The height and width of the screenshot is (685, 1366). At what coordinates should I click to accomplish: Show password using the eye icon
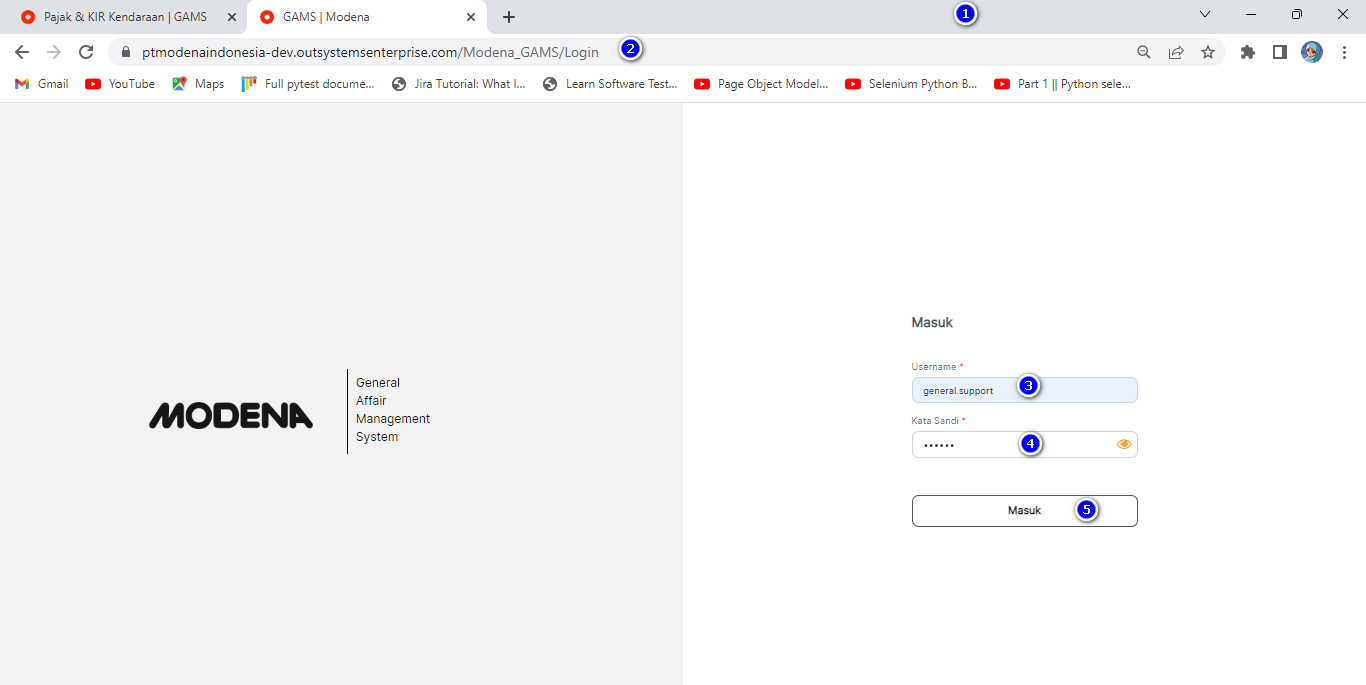click(1124, 444)
